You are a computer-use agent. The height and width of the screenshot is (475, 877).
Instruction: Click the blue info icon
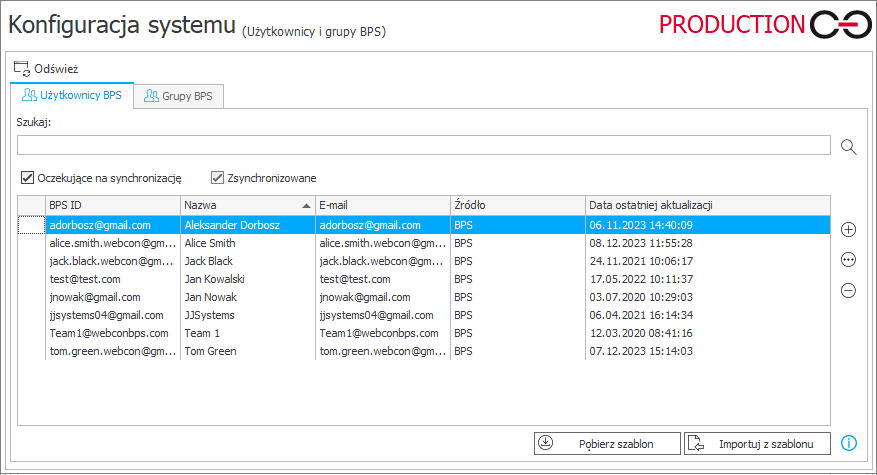click(848, 443)
